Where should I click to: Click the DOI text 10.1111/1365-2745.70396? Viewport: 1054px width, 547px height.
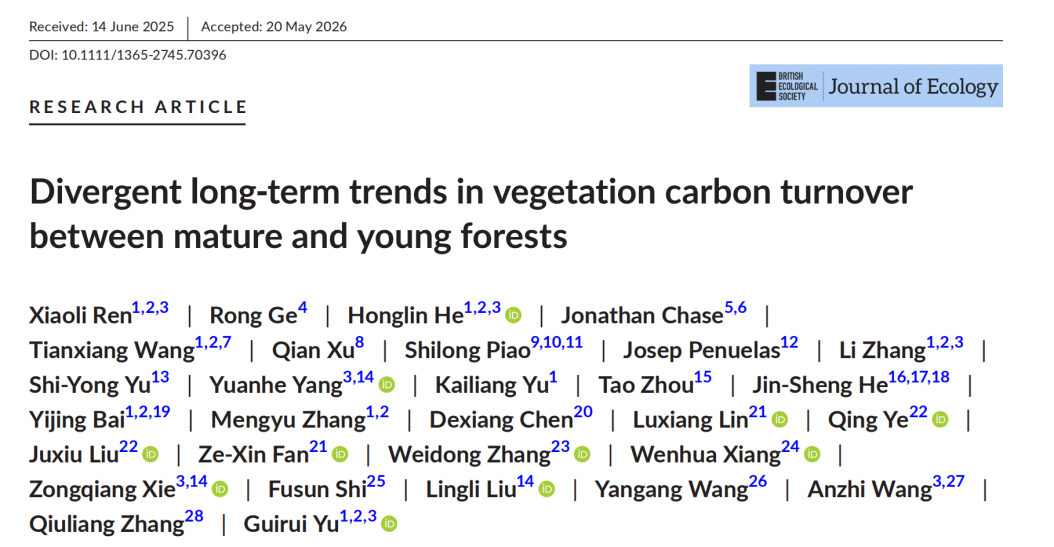pyautogui.click(x=144, y=55)
